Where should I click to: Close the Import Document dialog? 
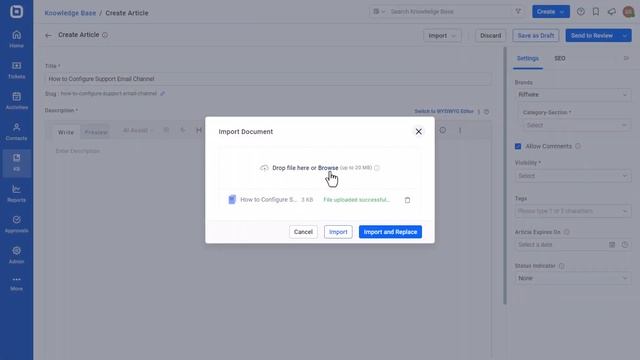coord(418,131)
